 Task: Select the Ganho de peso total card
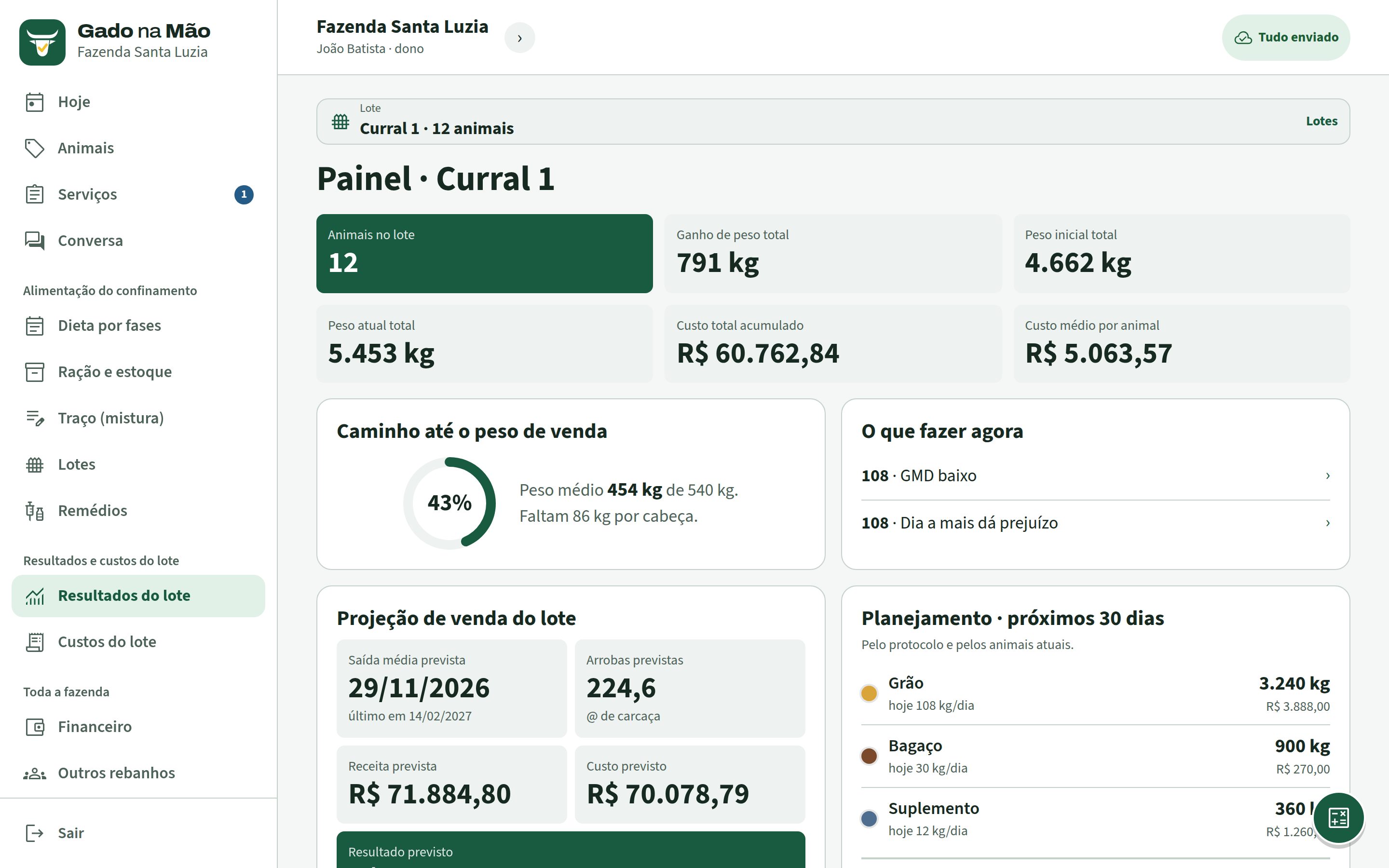click(833, 254)
